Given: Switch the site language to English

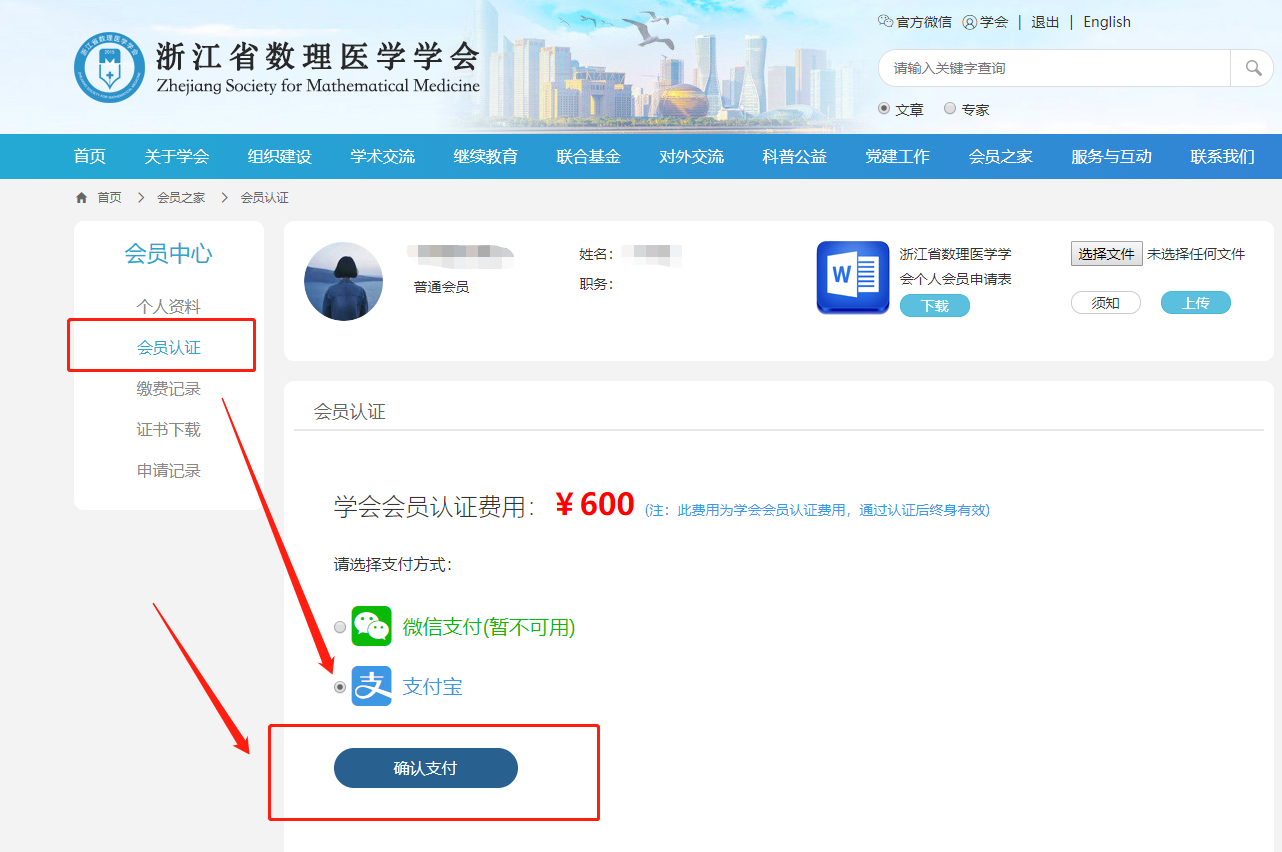Looking at the screenshot, I should [1107, 21].
